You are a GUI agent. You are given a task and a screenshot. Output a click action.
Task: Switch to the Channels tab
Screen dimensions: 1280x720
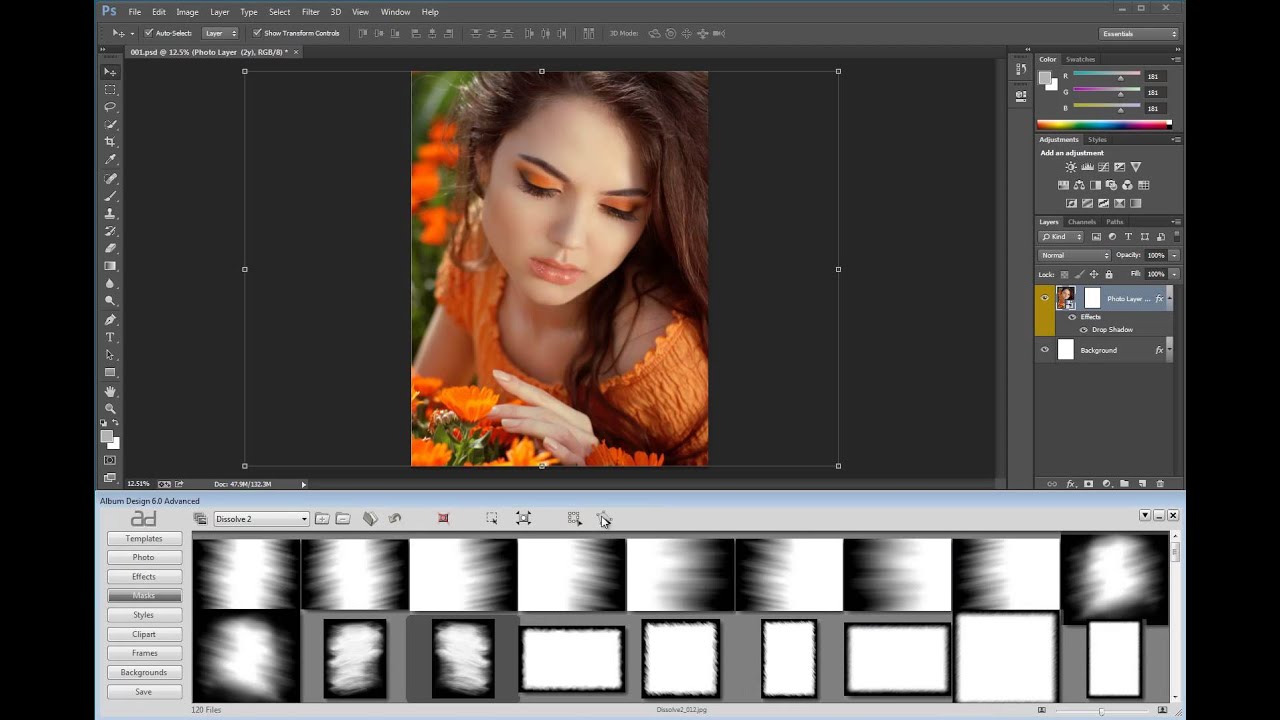pyautogui.click(x=1081, y=222)
